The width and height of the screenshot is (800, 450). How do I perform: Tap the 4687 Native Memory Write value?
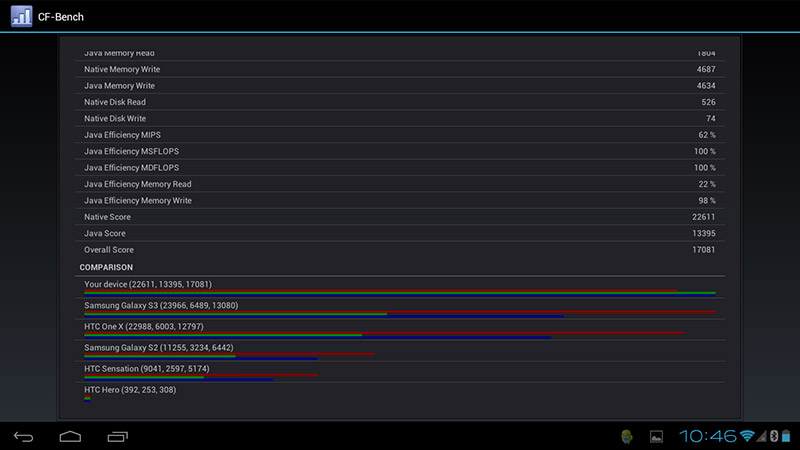(x=706, y=69)
